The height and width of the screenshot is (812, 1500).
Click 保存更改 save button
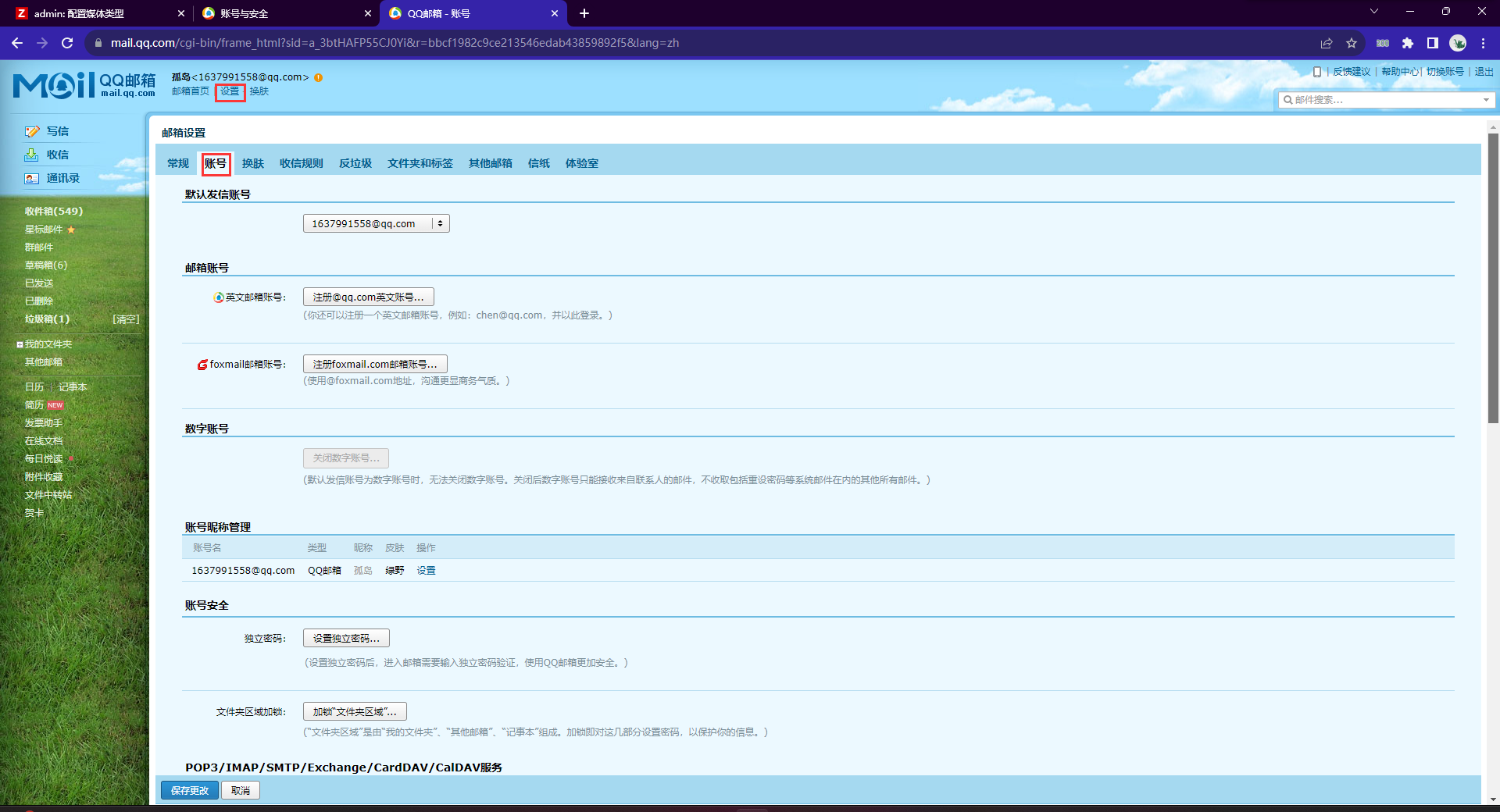pos(190,790)
